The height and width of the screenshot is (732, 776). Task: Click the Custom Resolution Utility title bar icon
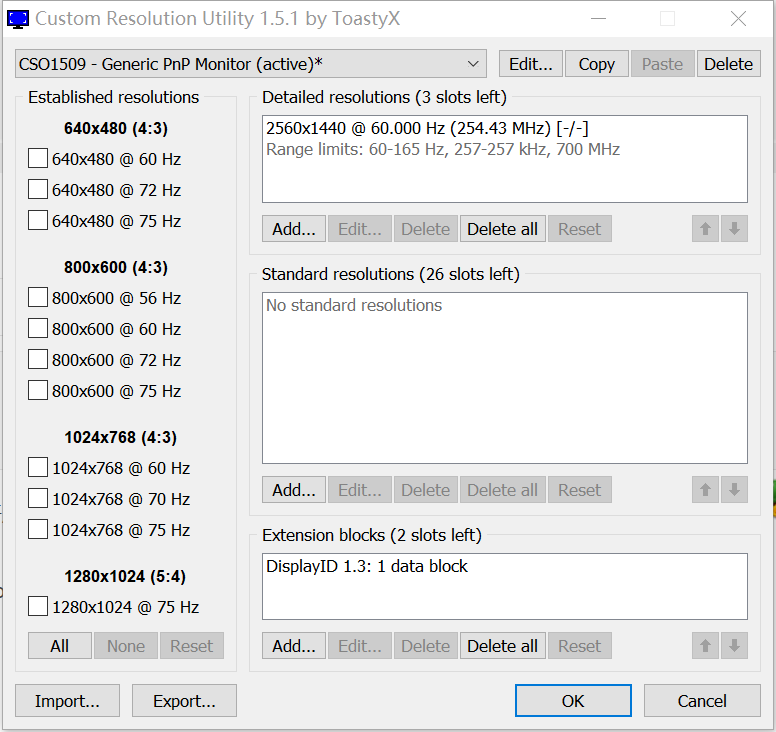(x=18, y=18)
